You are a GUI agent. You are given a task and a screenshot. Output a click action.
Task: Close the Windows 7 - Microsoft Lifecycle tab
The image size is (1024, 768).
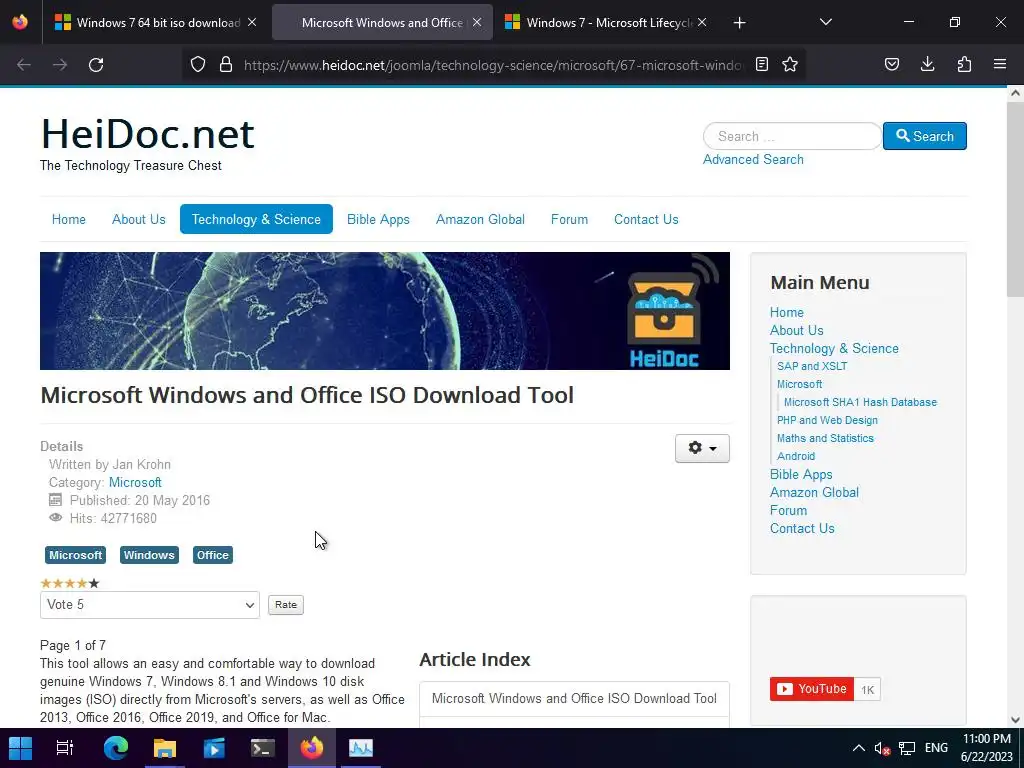(x=702, y=22)
